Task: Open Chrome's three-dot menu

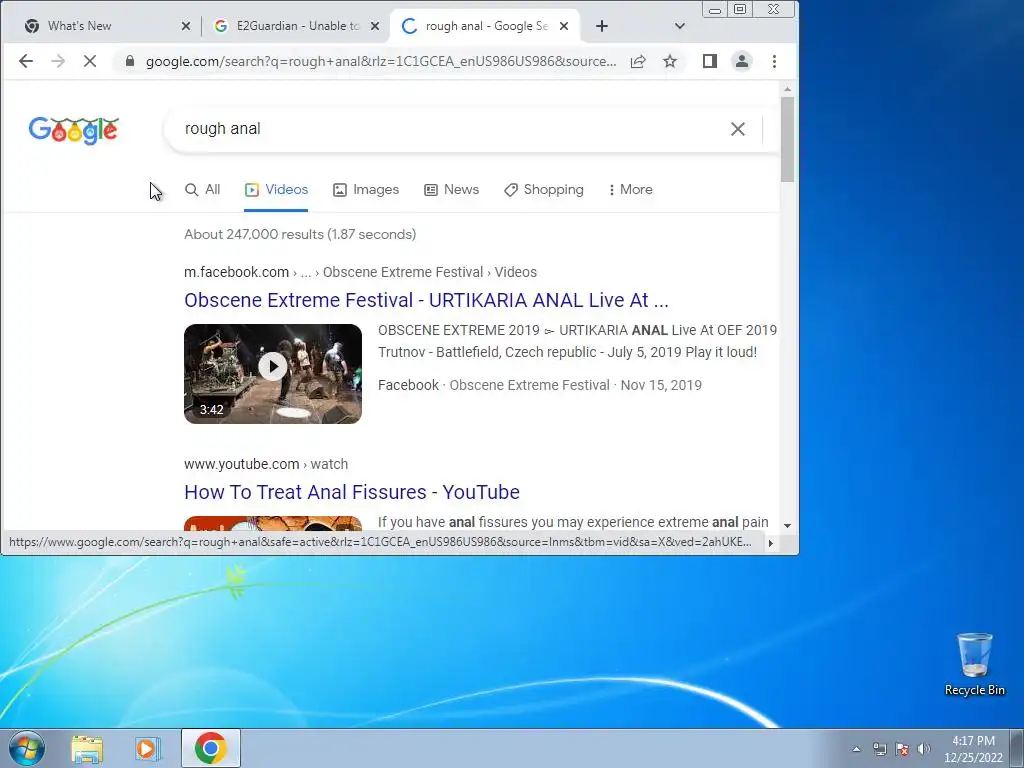Action: pos(775,61)
